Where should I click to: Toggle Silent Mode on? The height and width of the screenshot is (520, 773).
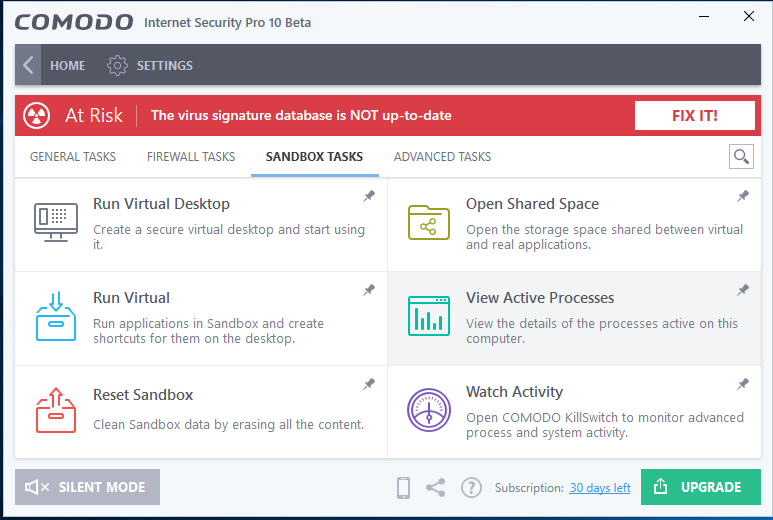[x=87, y=487]
